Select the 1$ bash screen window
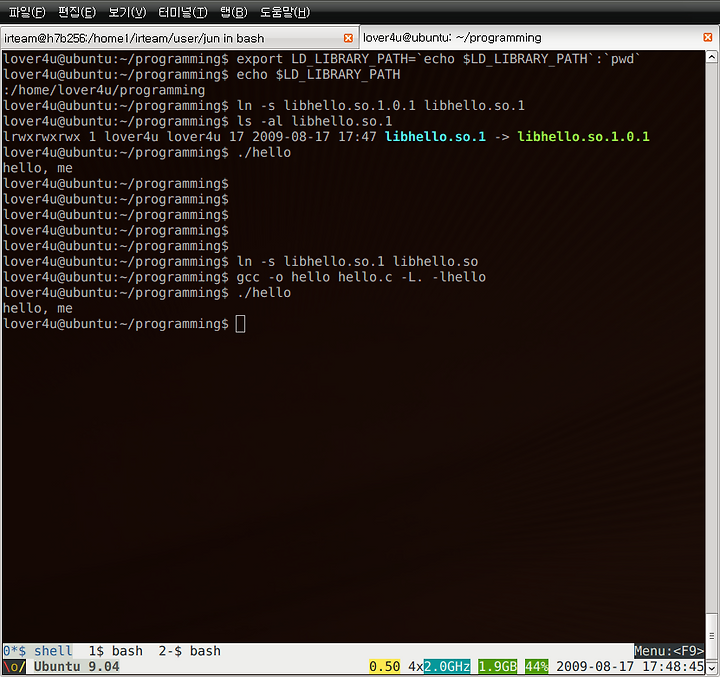Viewport: 720px width, 677px height. click(x=116, y=651)
